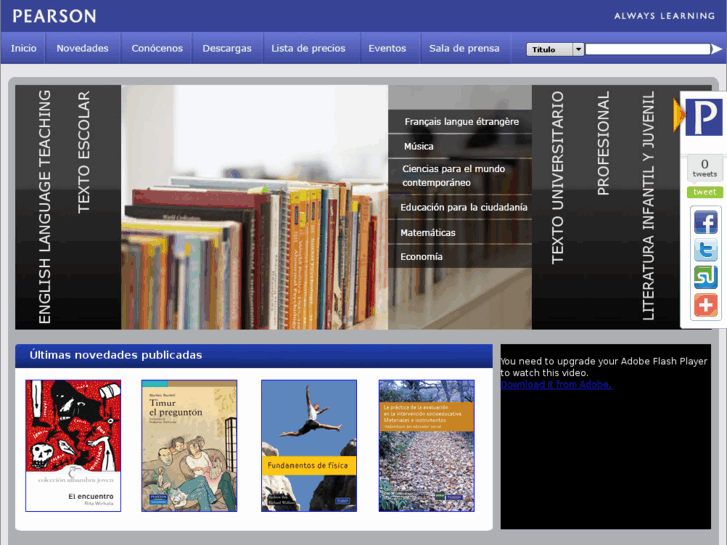727x545 pixels.
Task: Select Ciencias para el mundo contemporáneo
Action: pos(460,176)
